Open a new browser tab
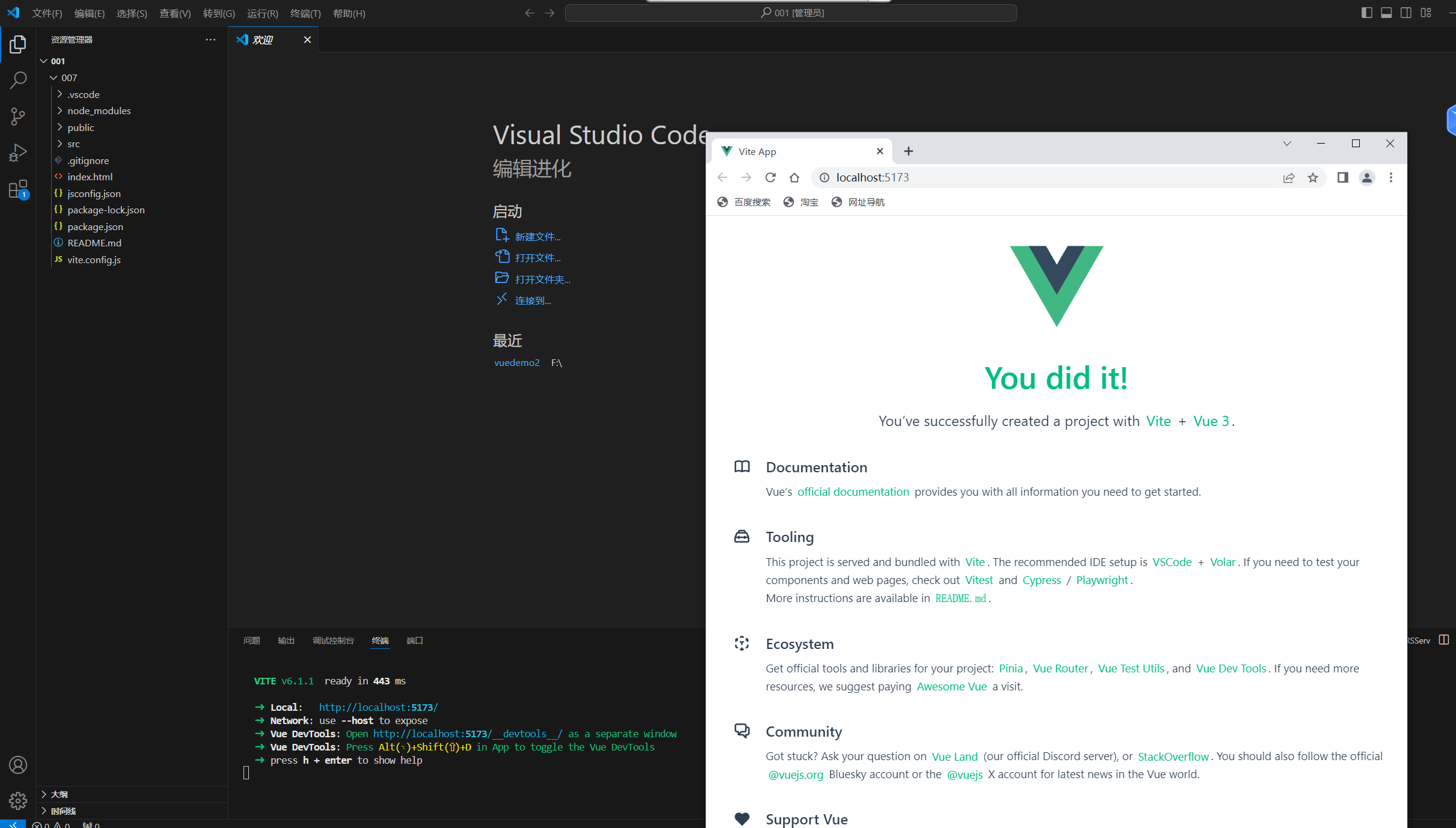 click(x=908, y=151)
